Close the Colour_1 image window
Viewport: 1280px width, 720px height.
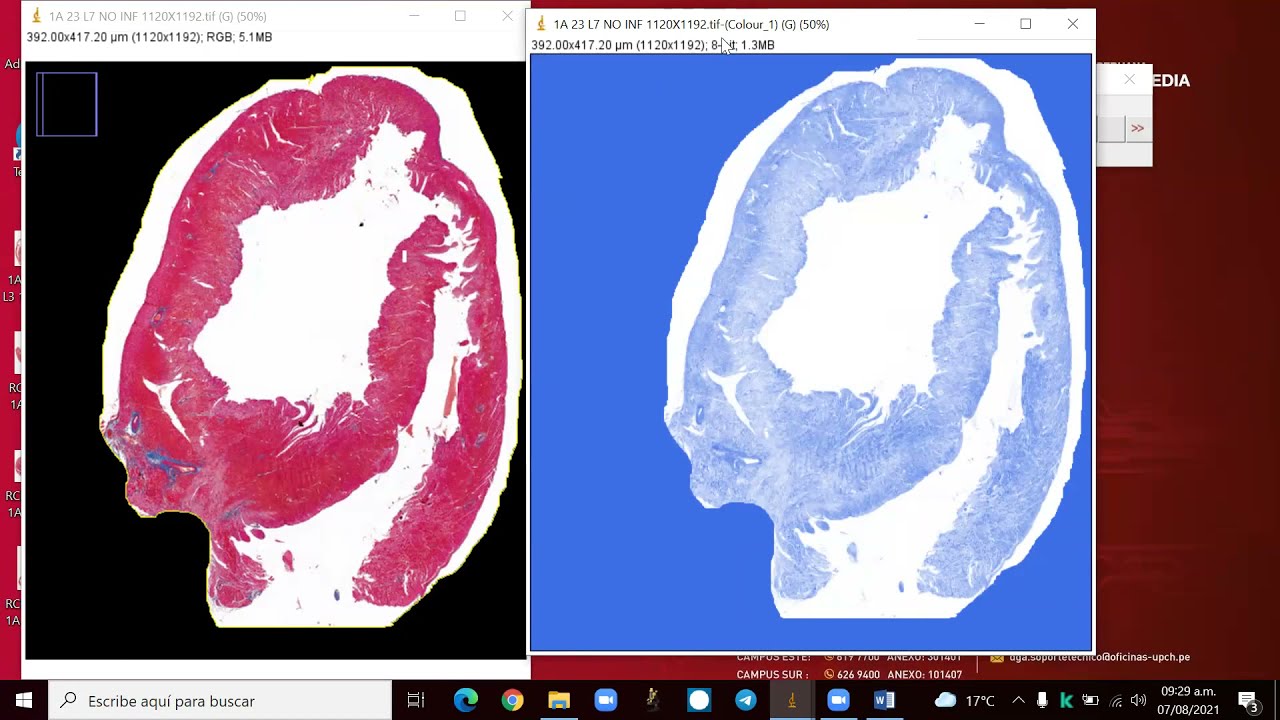click(1072, 24)
